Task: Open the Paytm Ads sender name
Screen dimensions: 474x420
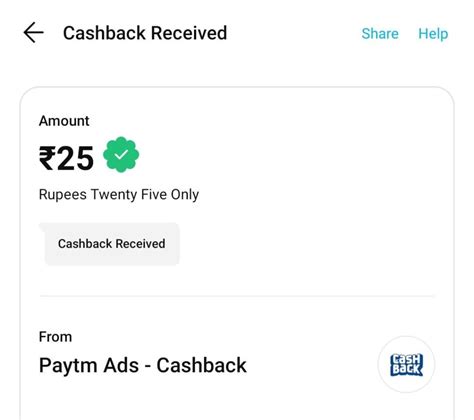Action: tap(143, 365)
